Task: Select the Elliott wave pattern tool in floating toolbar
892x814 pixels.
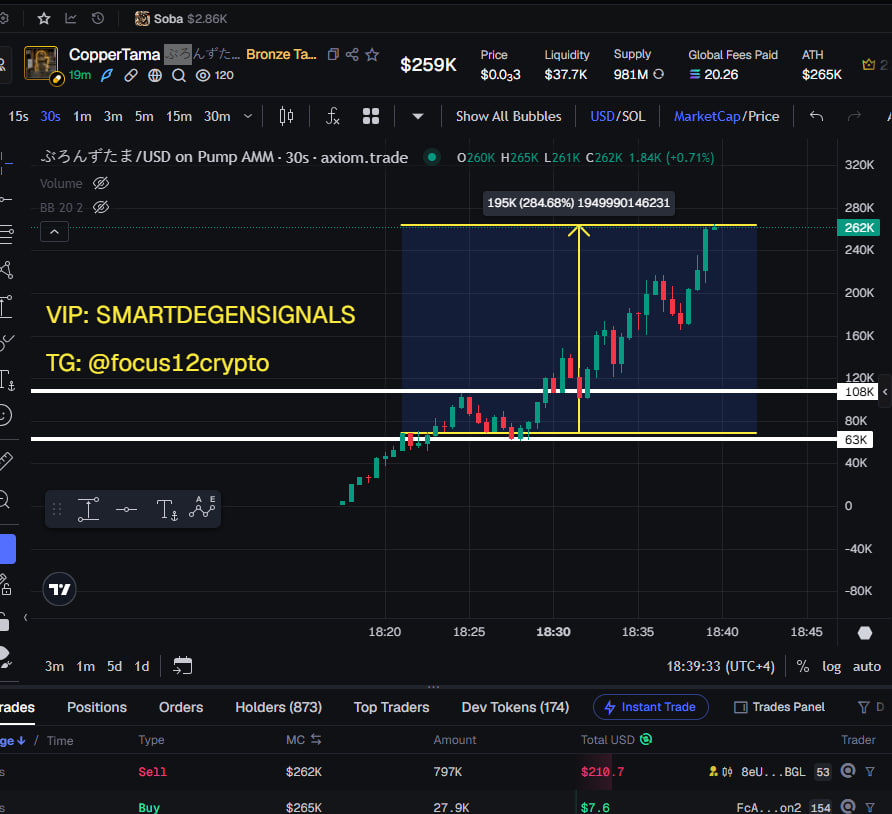Action: 203,507
